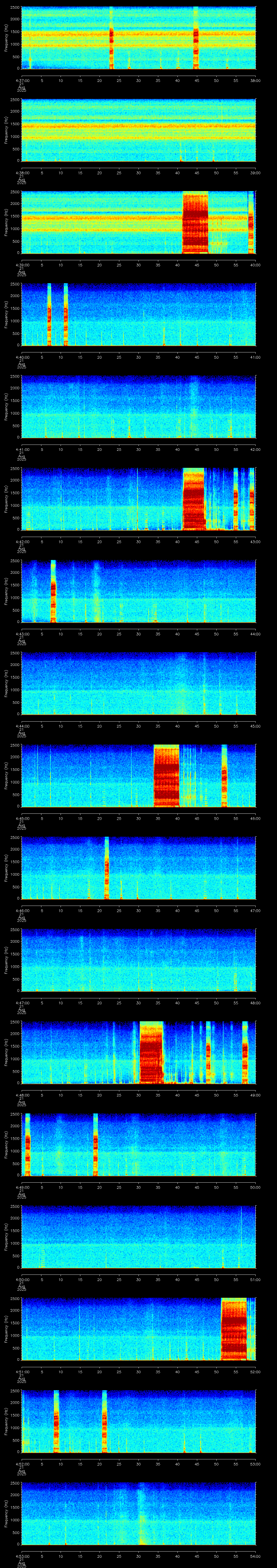277x1568 pixels.
Task: Open the 4:47:00 spectrogram panel
Action: (x=138, y=960)
